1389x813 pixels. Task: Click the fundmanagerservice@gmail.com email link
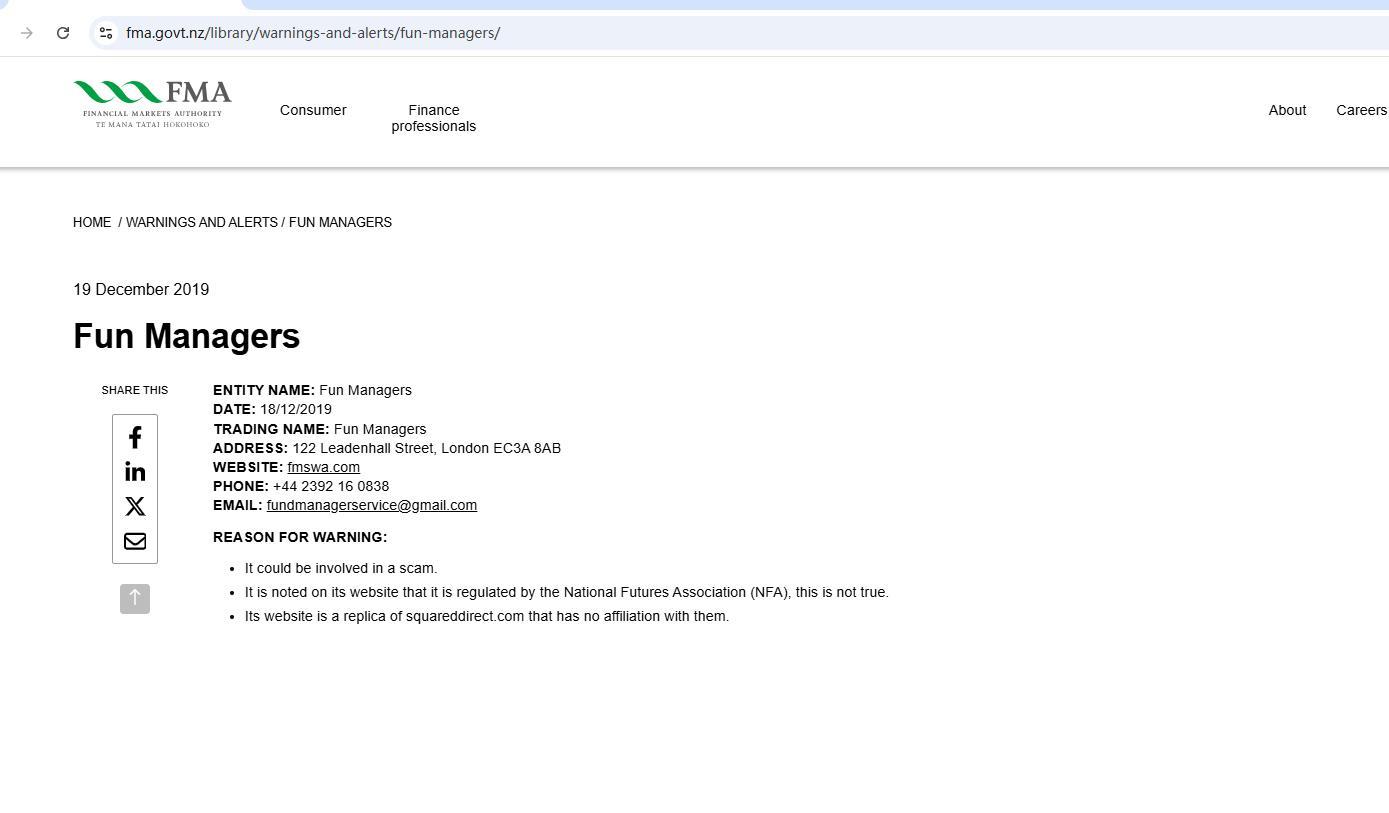coord(371,505)
